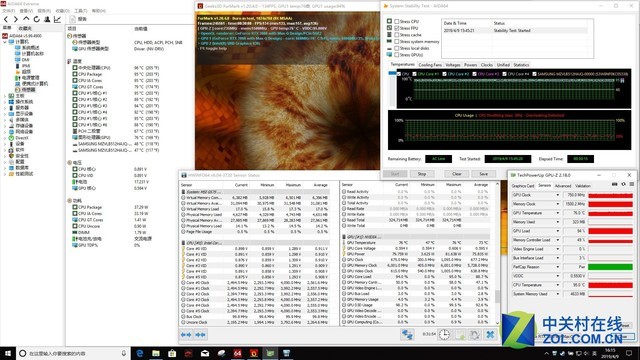Expand 主板 tree node in AIDA64
Viewport: 640px width, 360px height.
5,96
